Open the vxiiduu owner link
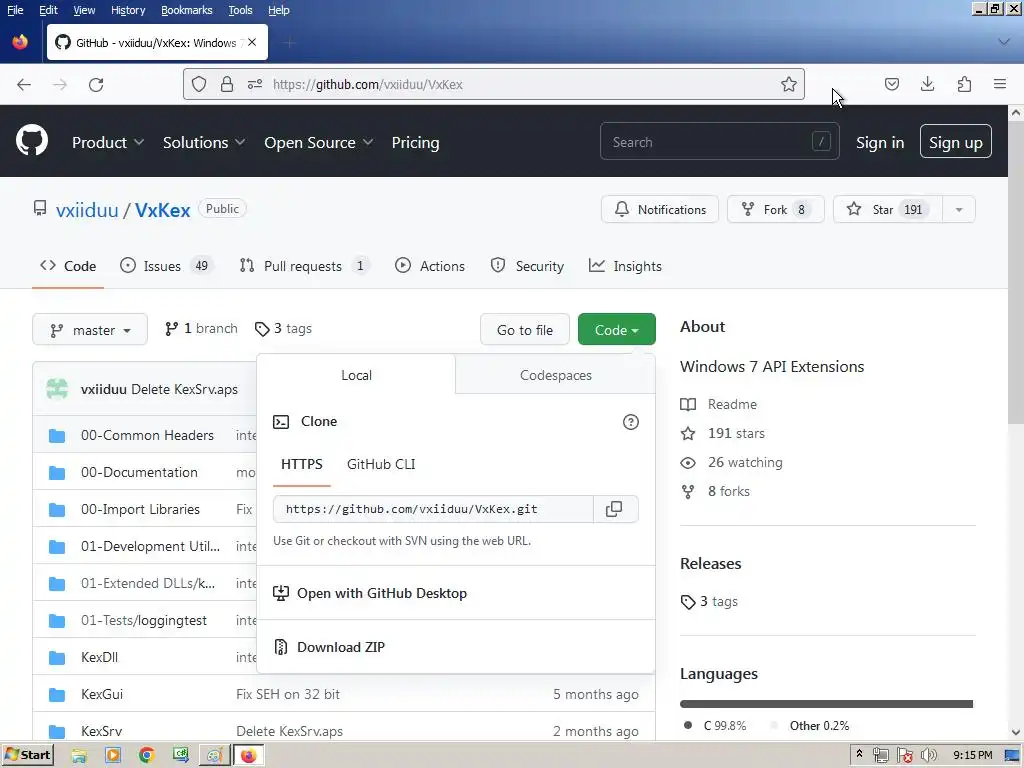 coord(87,210)
